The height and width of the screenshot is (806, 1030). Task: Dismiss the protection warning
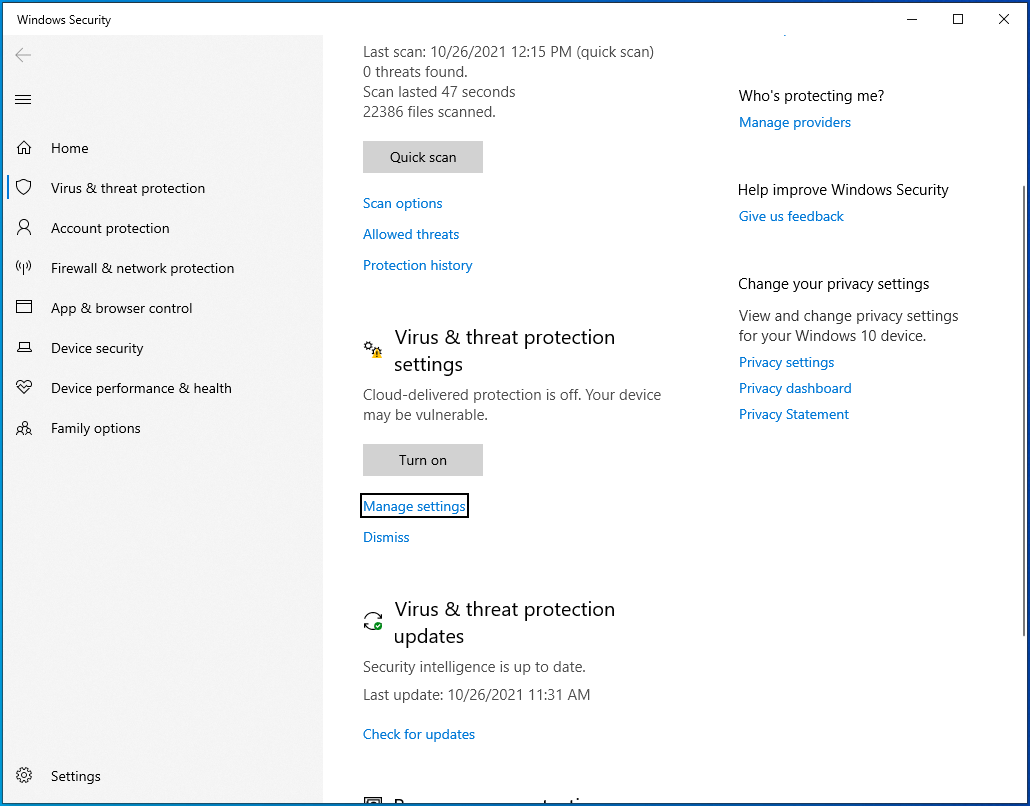coord(386,537)
